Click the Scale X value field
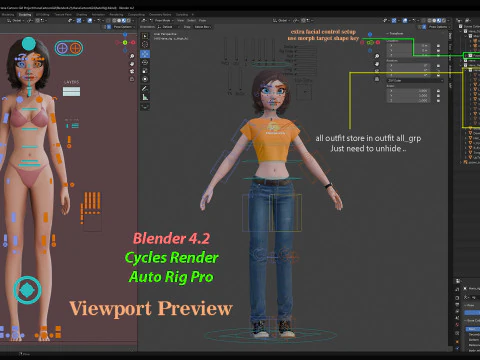480x360 pixels. coord(410,91)
